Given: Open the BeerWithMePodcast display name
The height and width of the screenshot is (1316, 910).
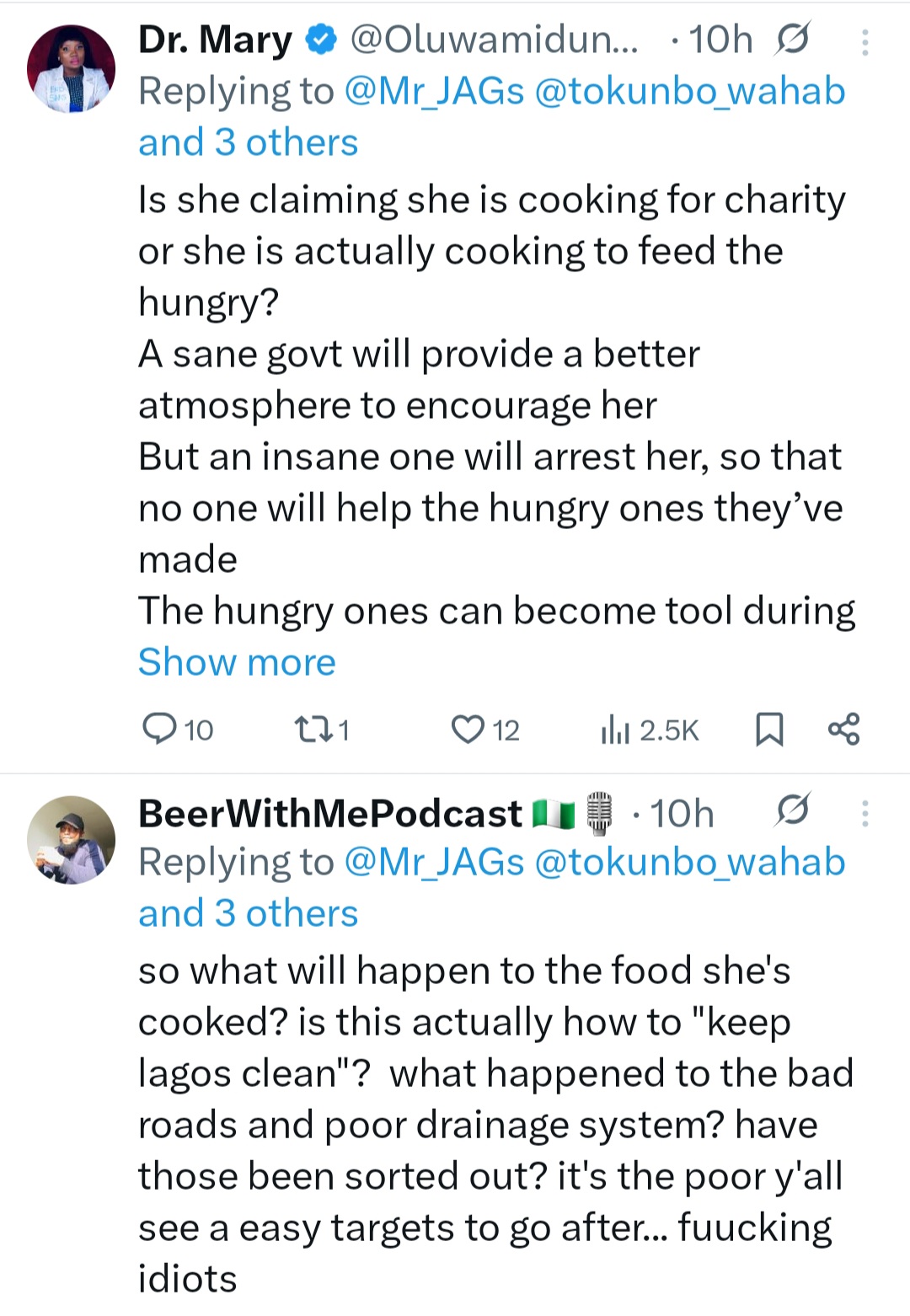Looking at the screenshot, I should (329, 813).
